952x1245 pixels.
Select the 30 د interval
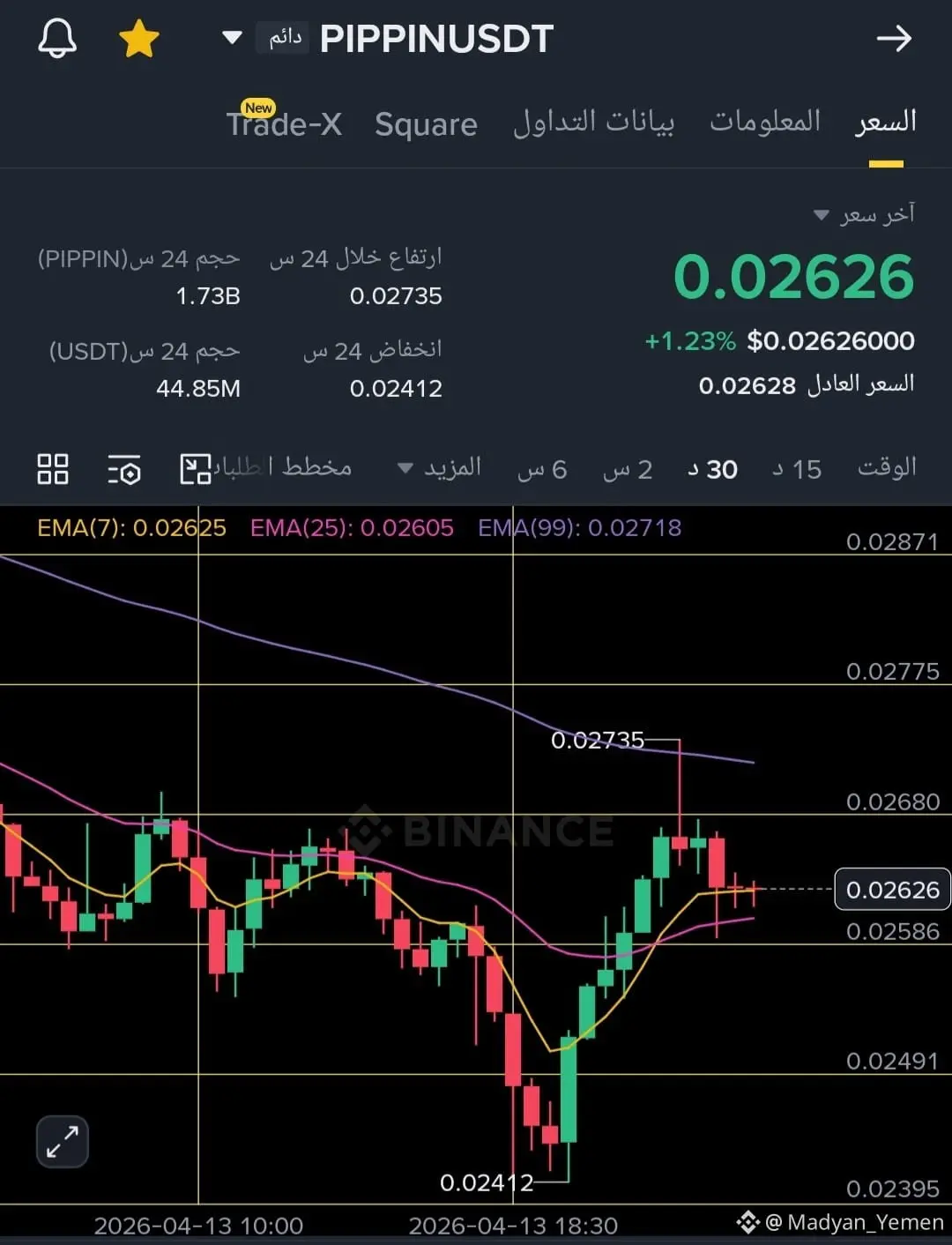point(712,469)
